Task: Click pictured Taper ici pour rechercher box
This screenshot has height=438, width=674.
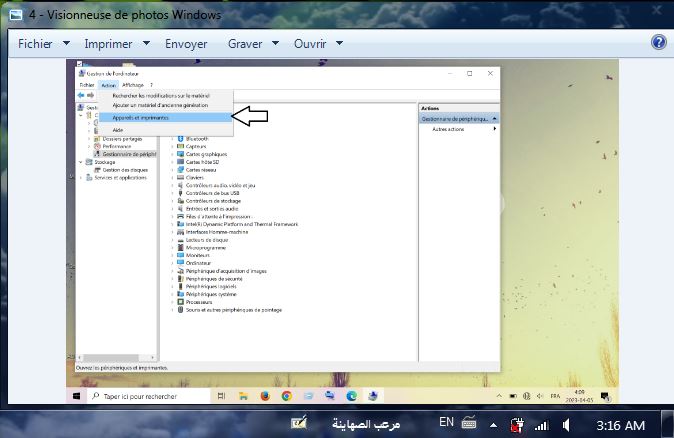Action: pyautogui.click(x=149, y=396)
